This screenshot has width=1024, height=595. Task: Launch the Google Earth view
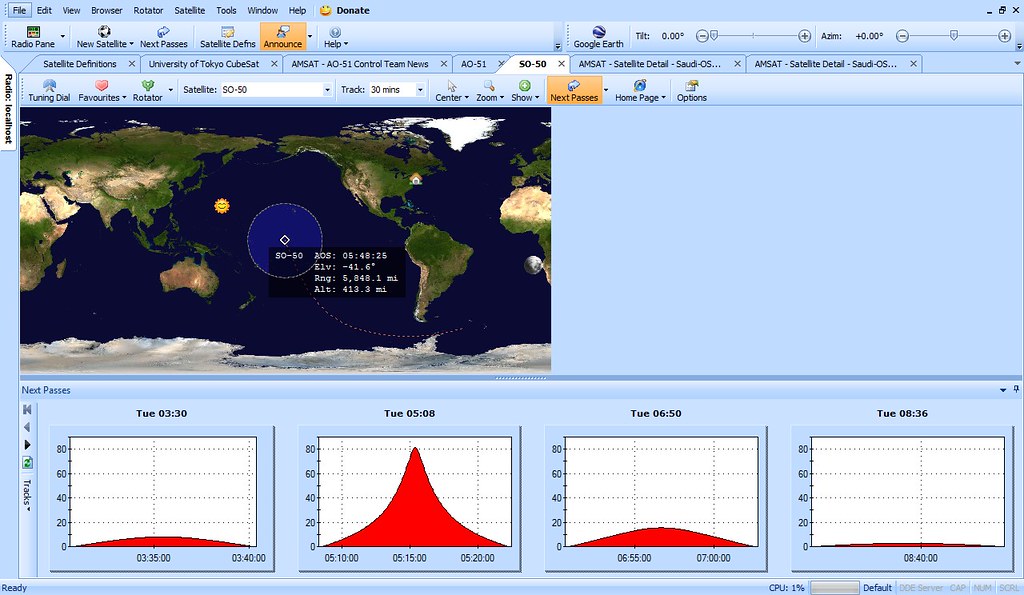coord(598,37)
